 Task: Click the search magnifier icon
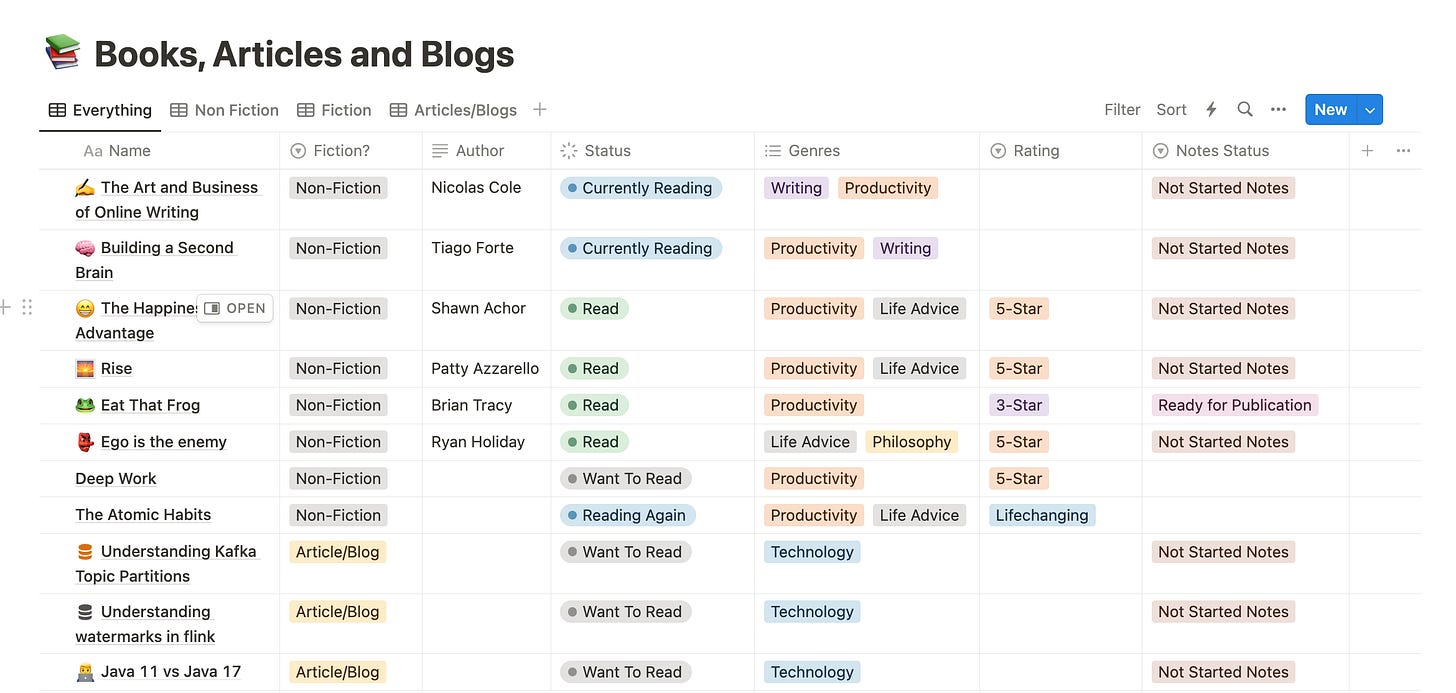click(x=1244, y=110)
